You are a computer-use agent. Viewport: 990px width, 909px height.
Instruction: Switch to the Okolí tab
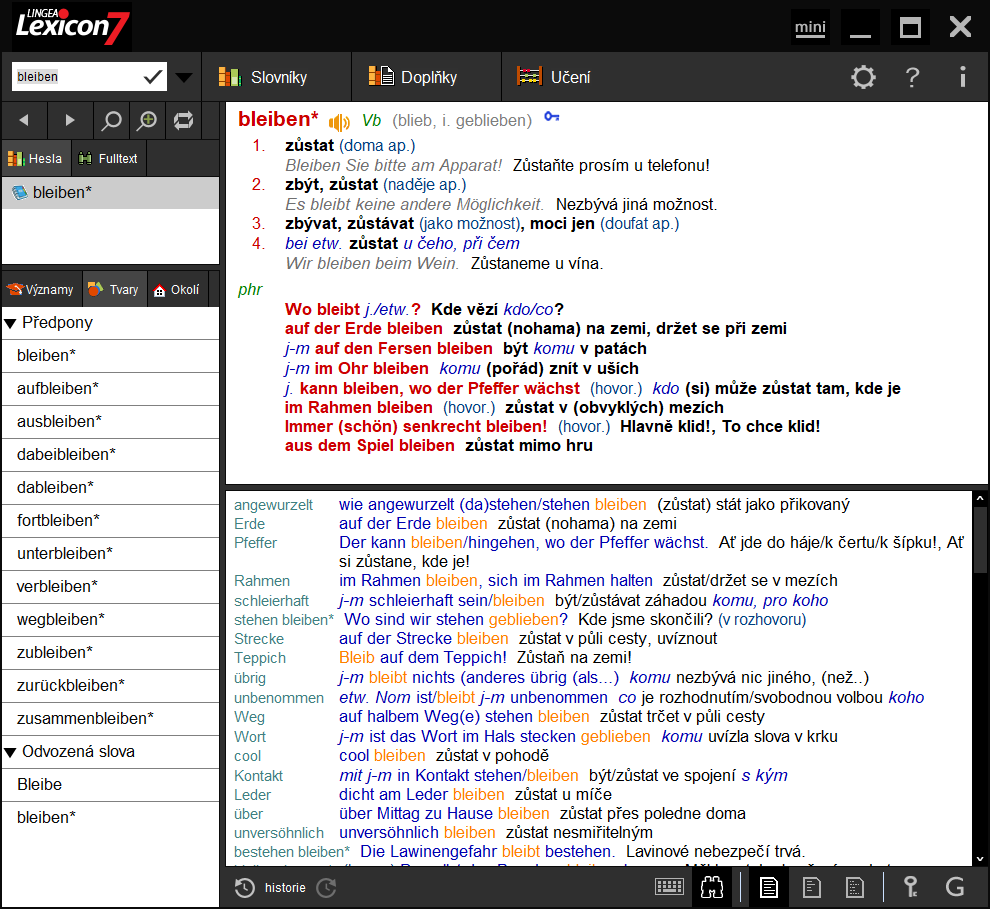click(177, 289)
